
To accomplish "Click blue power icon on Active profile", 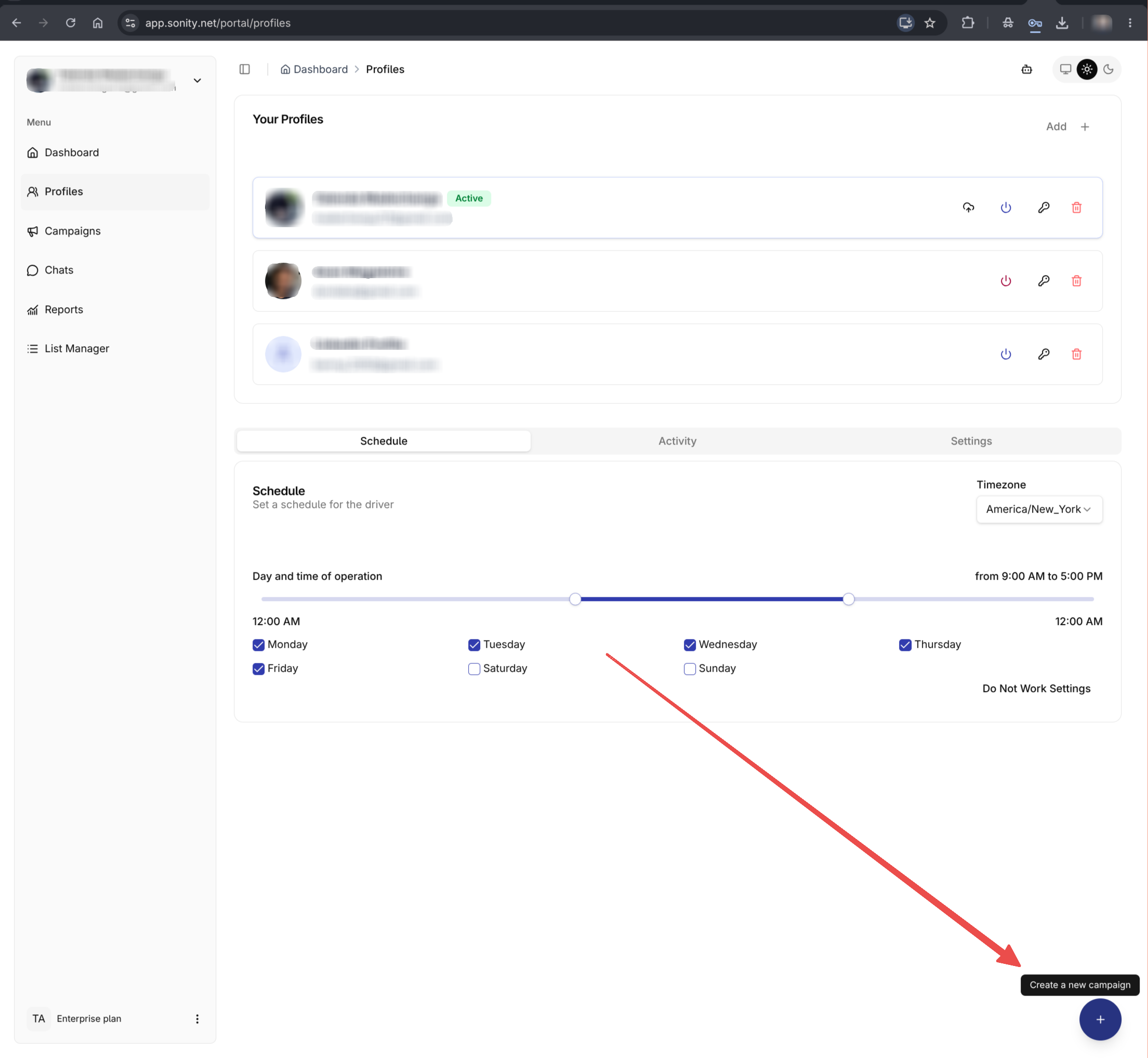I will tap(1006, 207).
